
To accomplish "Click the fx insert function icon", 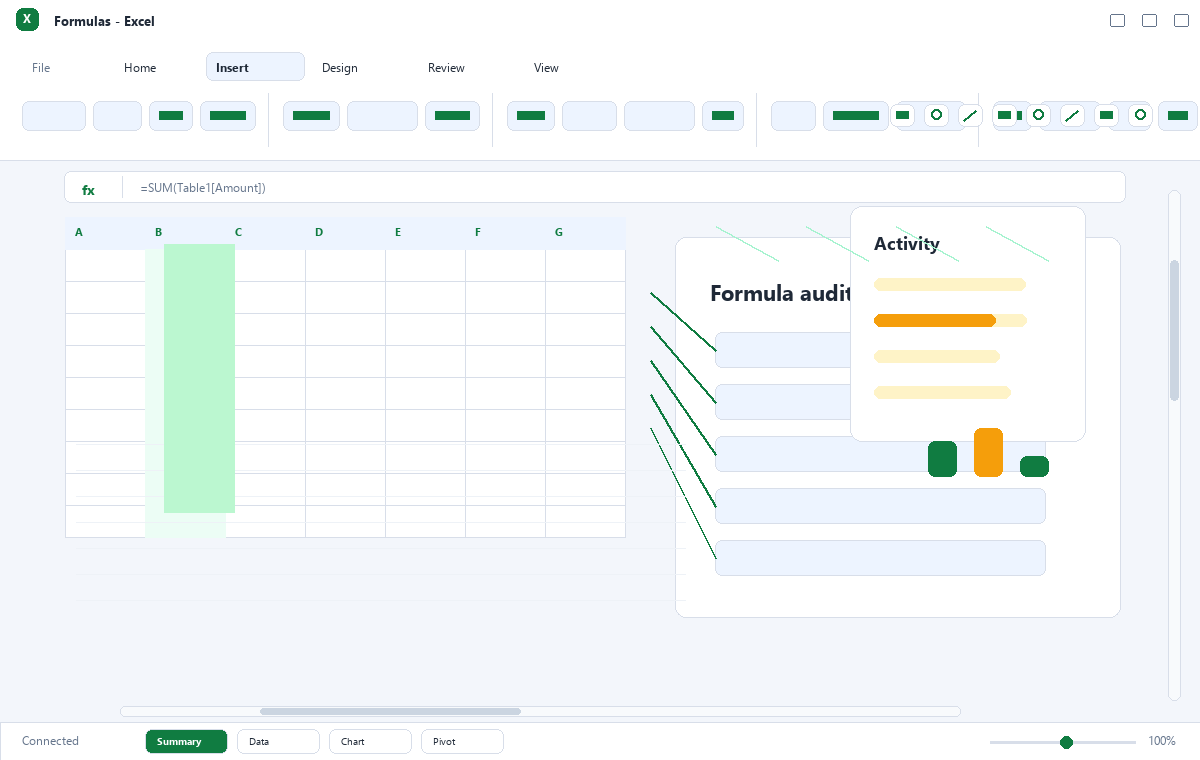I will coord(88,188).
